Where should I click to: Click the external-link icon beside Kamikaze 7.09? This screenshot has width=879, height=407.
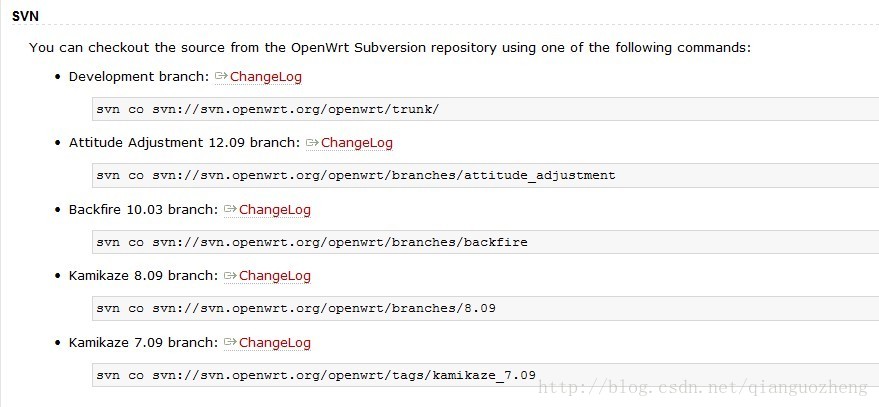(230, 342)
